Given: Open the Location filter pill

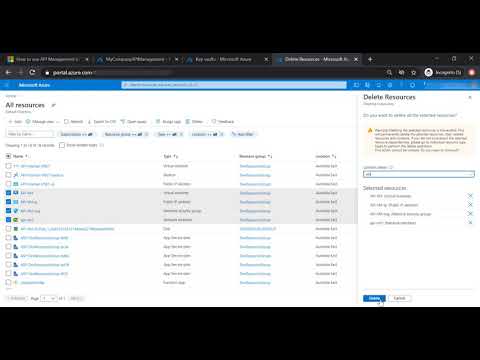Looking at the screenshot, I should 207,134.
